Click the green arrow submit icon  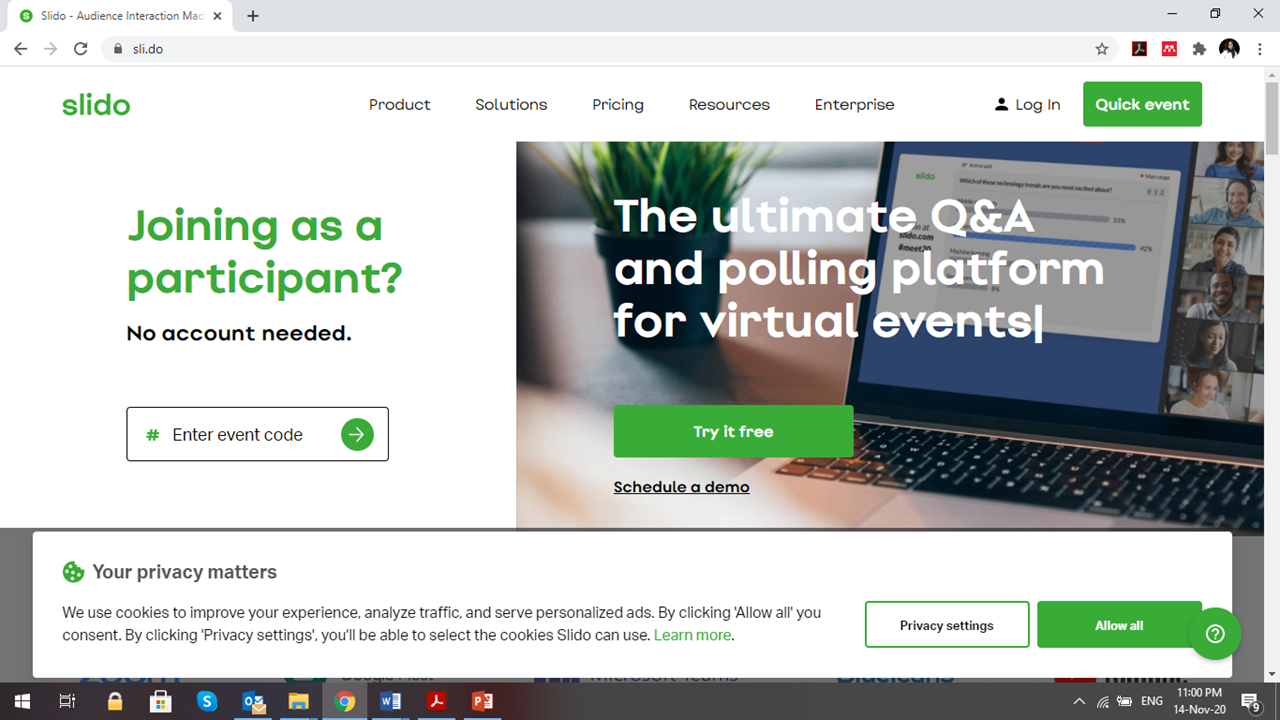coord(357,434)
